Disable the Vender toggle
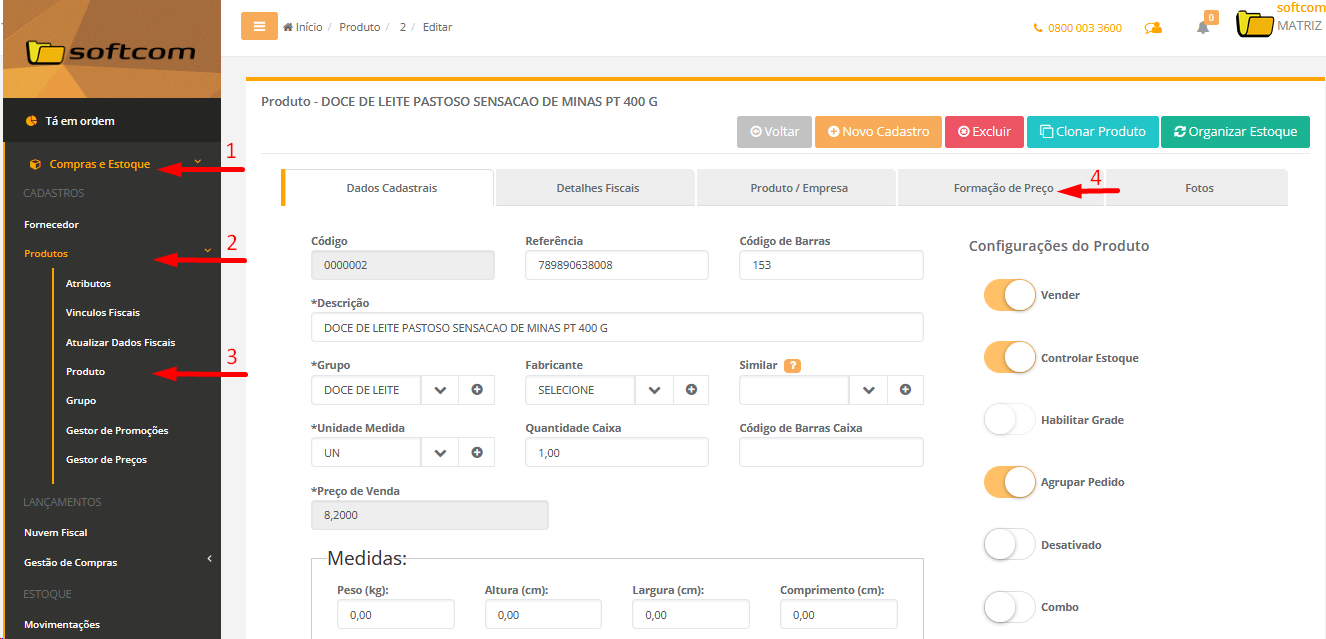 pos(1009,295)
